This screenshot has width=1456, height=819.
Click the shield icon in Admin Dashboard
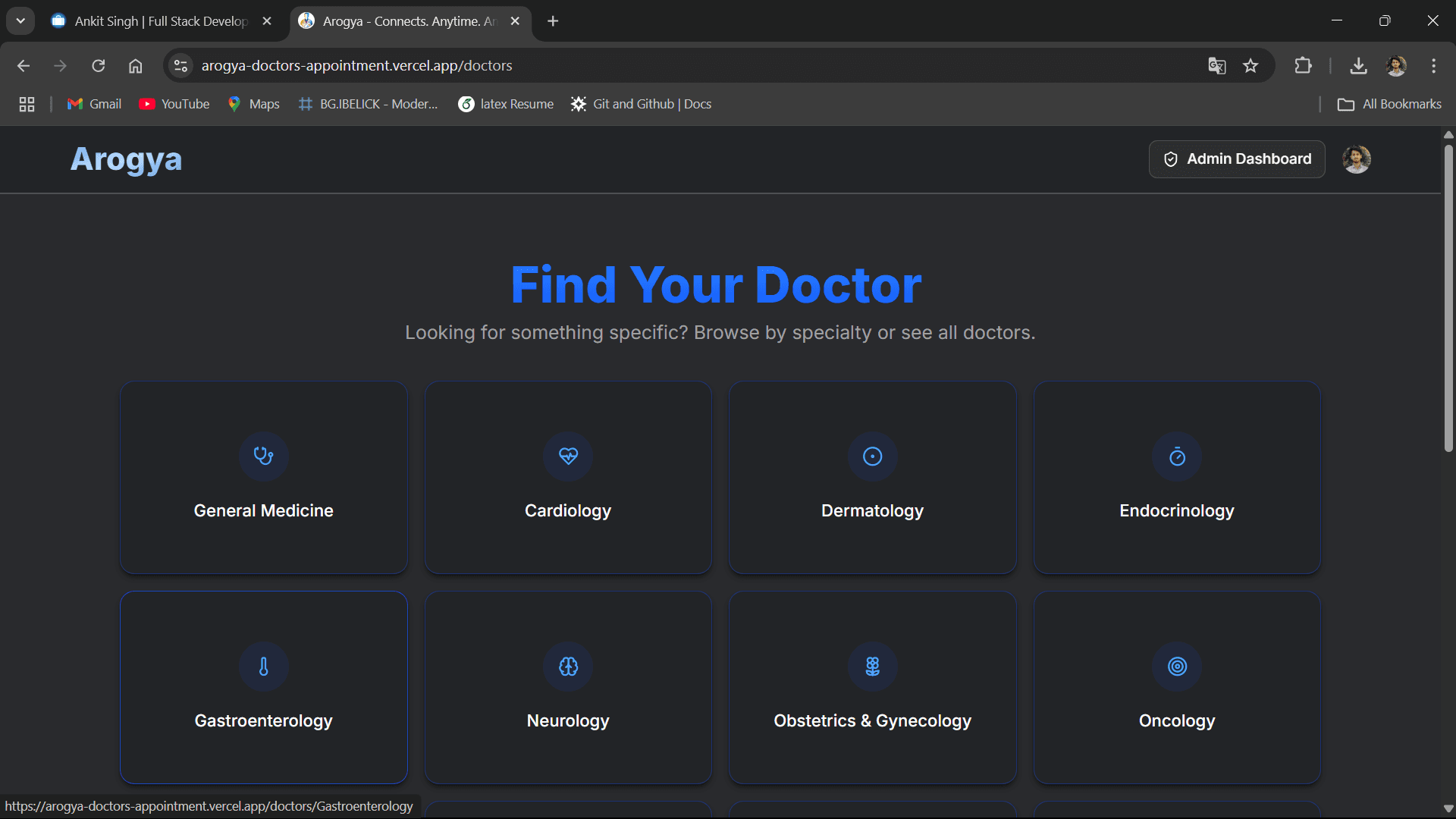(x=1170, y=159)
